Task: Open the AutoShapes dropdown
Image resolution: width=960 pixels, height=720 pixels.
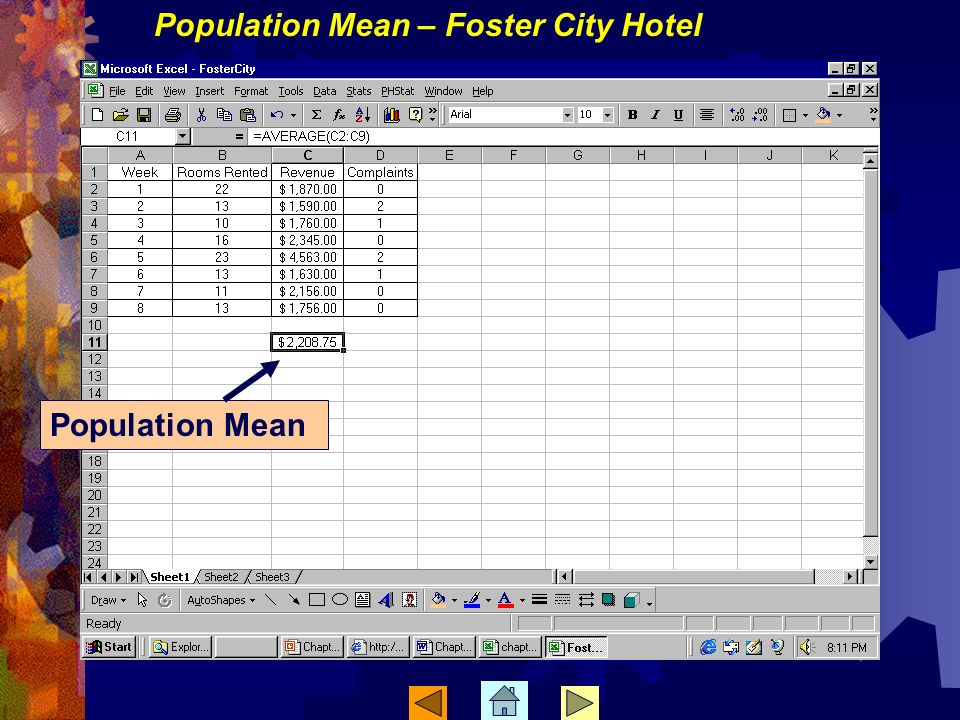Action: [x=221, y=600]
